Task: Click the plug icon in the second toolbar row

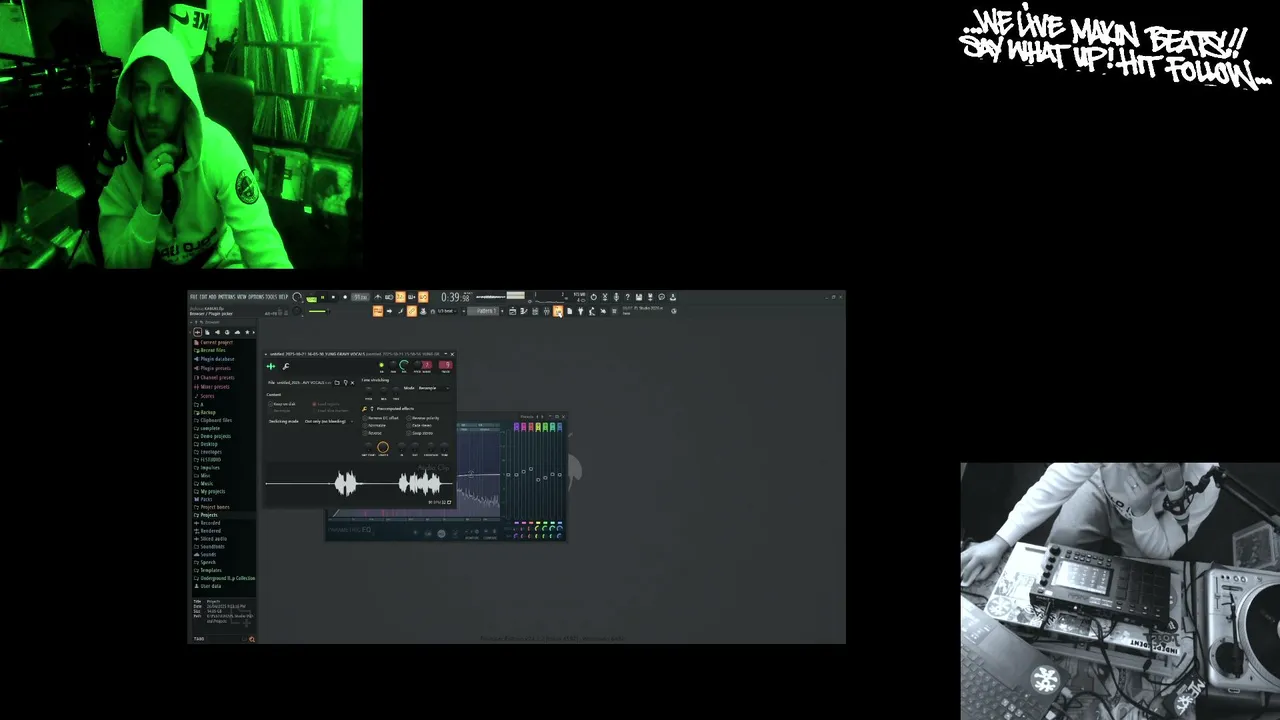Action: click(x=580, y=311)
